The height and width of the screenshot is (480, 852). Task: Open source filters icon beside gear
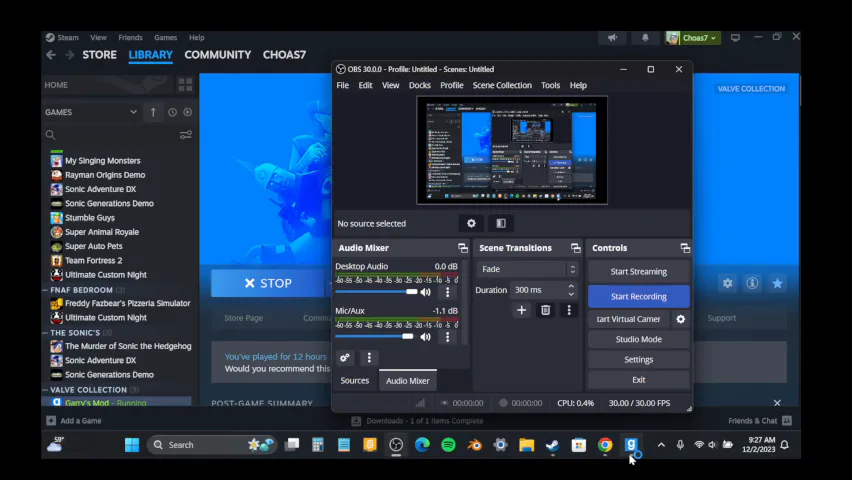pos(501,223)
